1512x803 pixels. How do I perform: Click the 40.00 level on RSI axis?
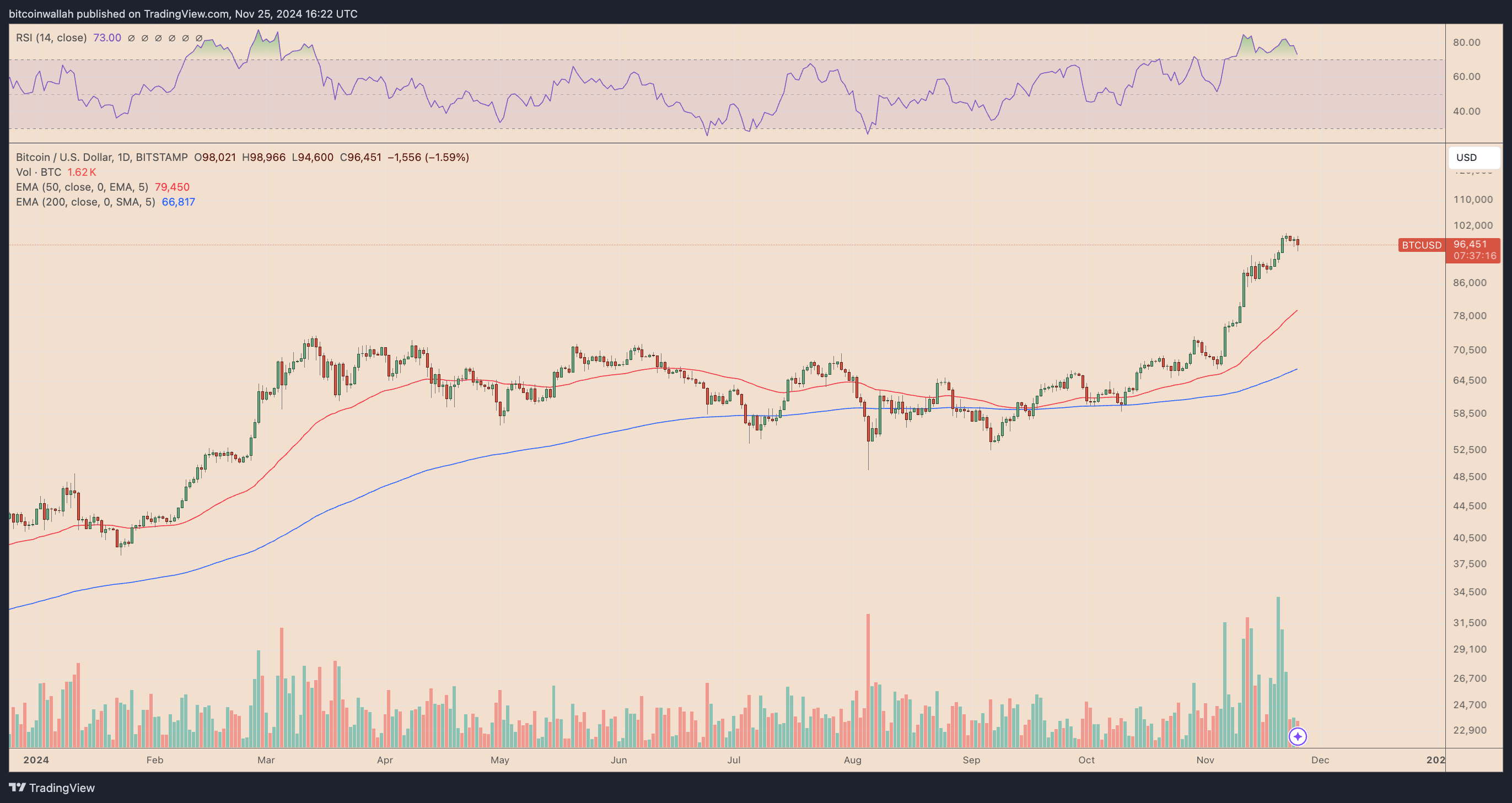click(x=1466, y=111)
